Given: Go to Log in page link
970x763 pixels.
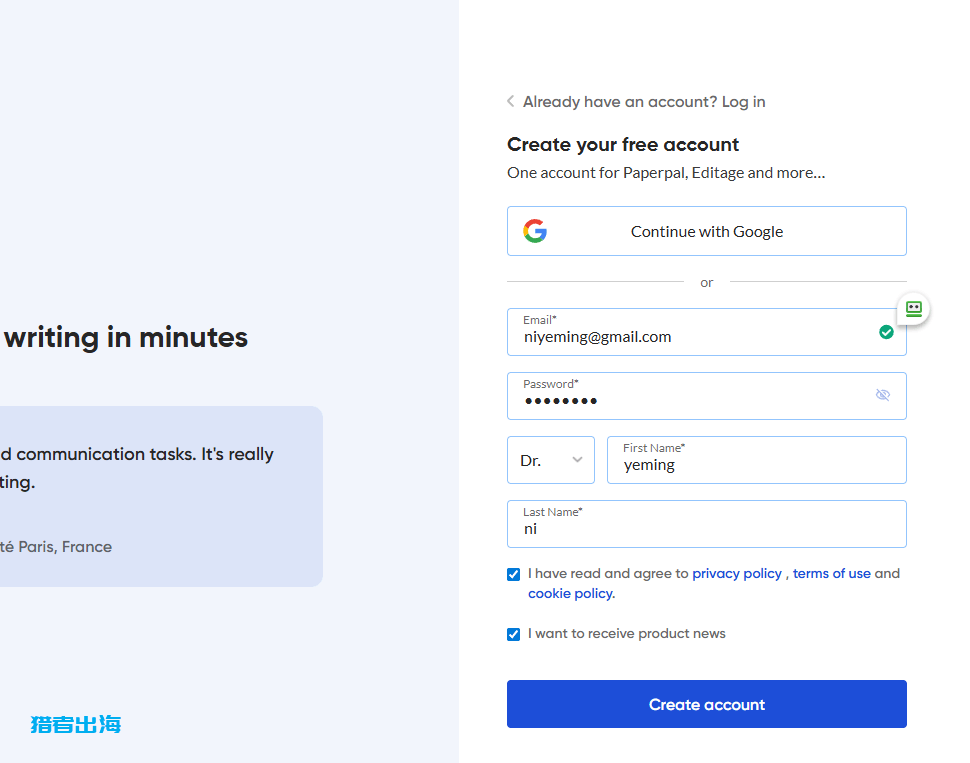Looking at the screenshot, I should [x=744, y=101].
